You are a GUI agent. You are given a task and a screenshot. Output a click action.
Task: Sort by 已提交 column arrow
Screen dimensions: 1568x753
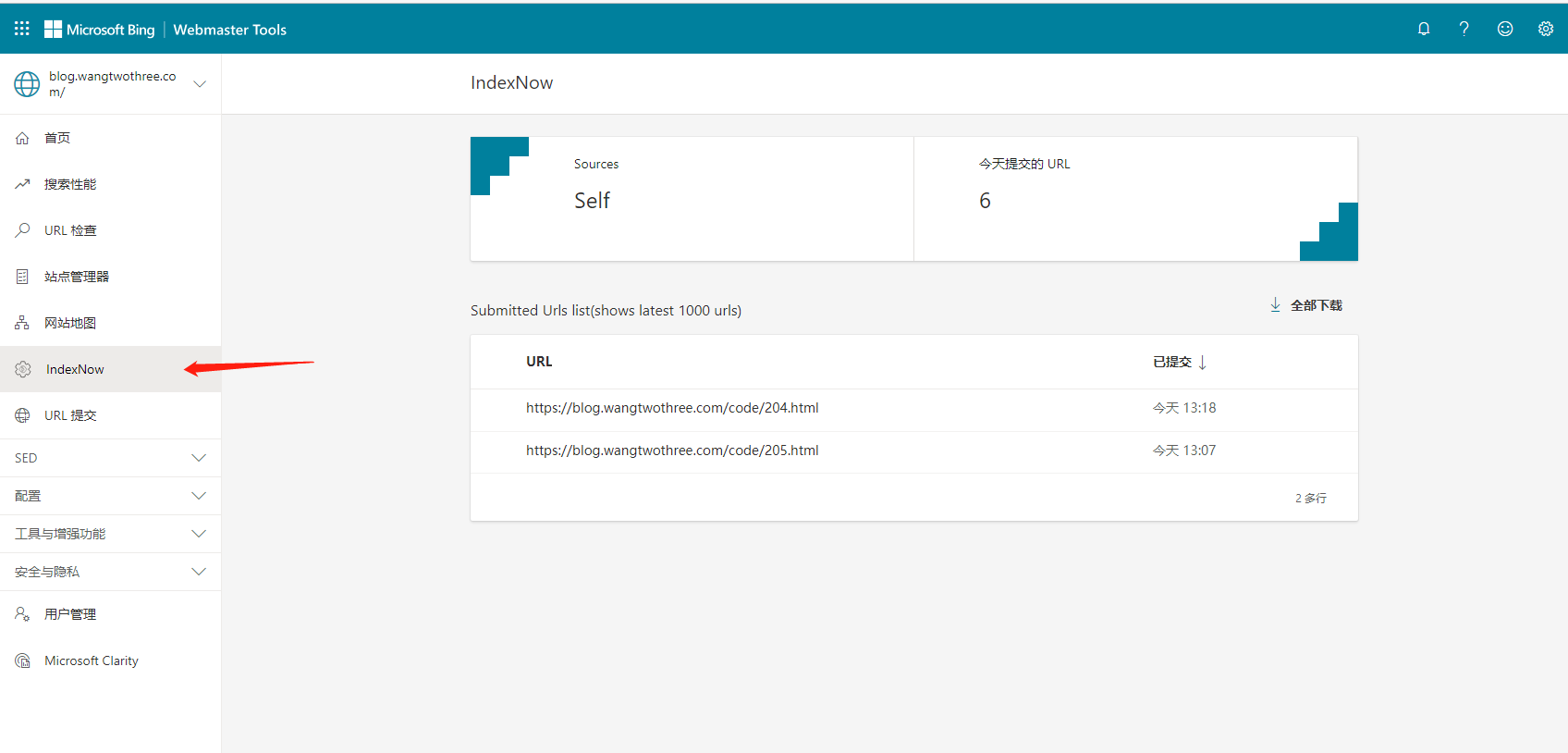pos(1202,363)
